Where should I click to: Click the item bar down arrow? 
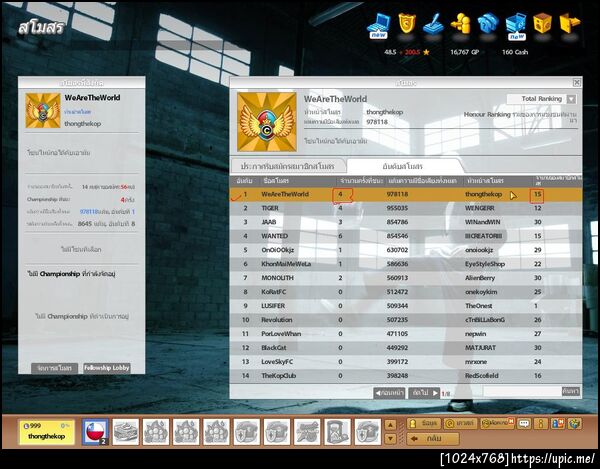tap(390, 438)
